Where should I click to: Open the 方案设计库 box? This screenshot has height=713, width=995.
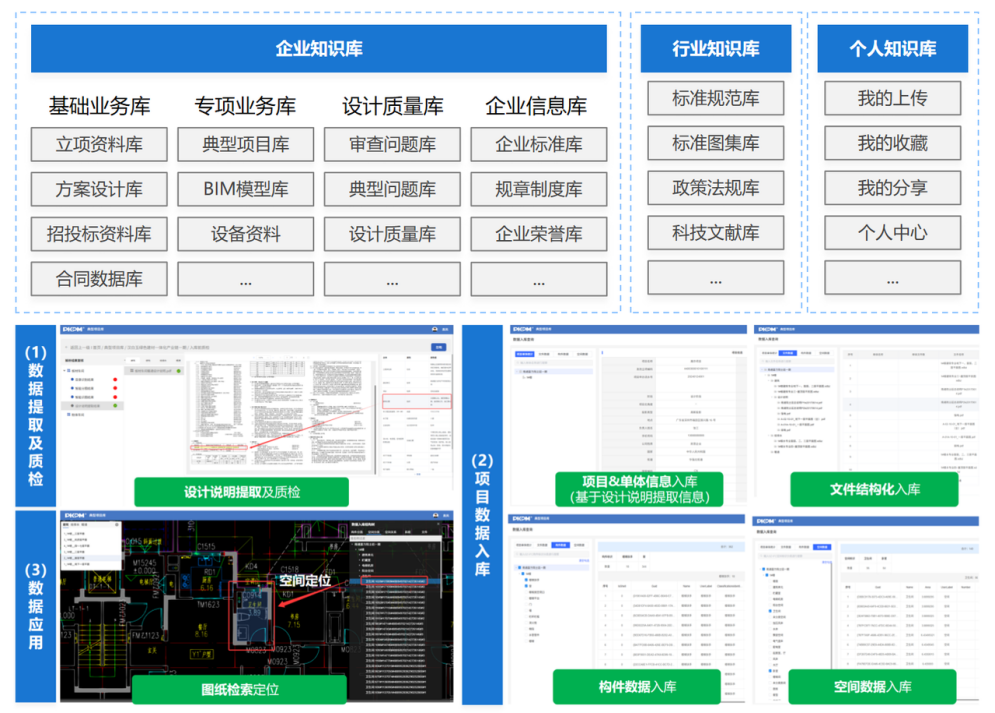[x=99, y=189]
